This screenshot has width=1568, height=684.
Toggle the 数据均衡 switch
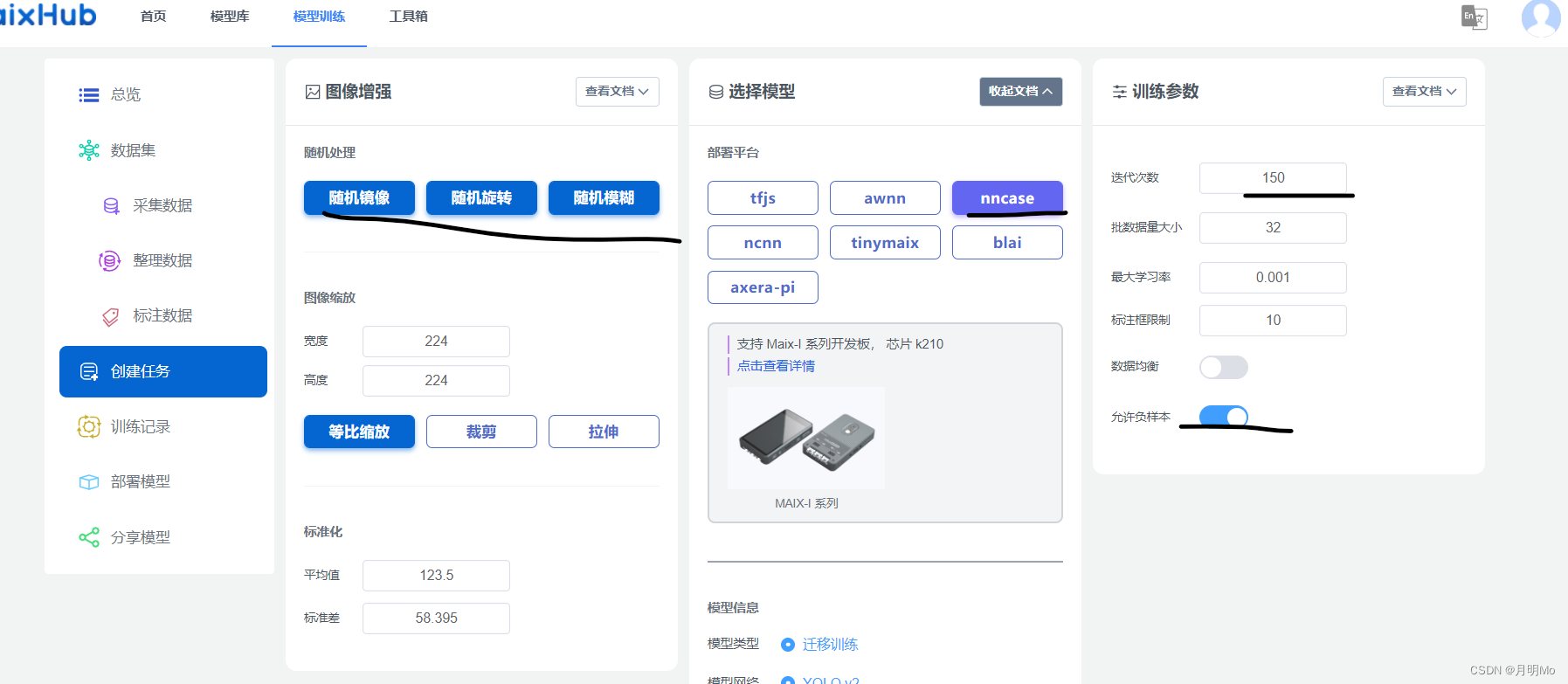(x=1224, y=367)
